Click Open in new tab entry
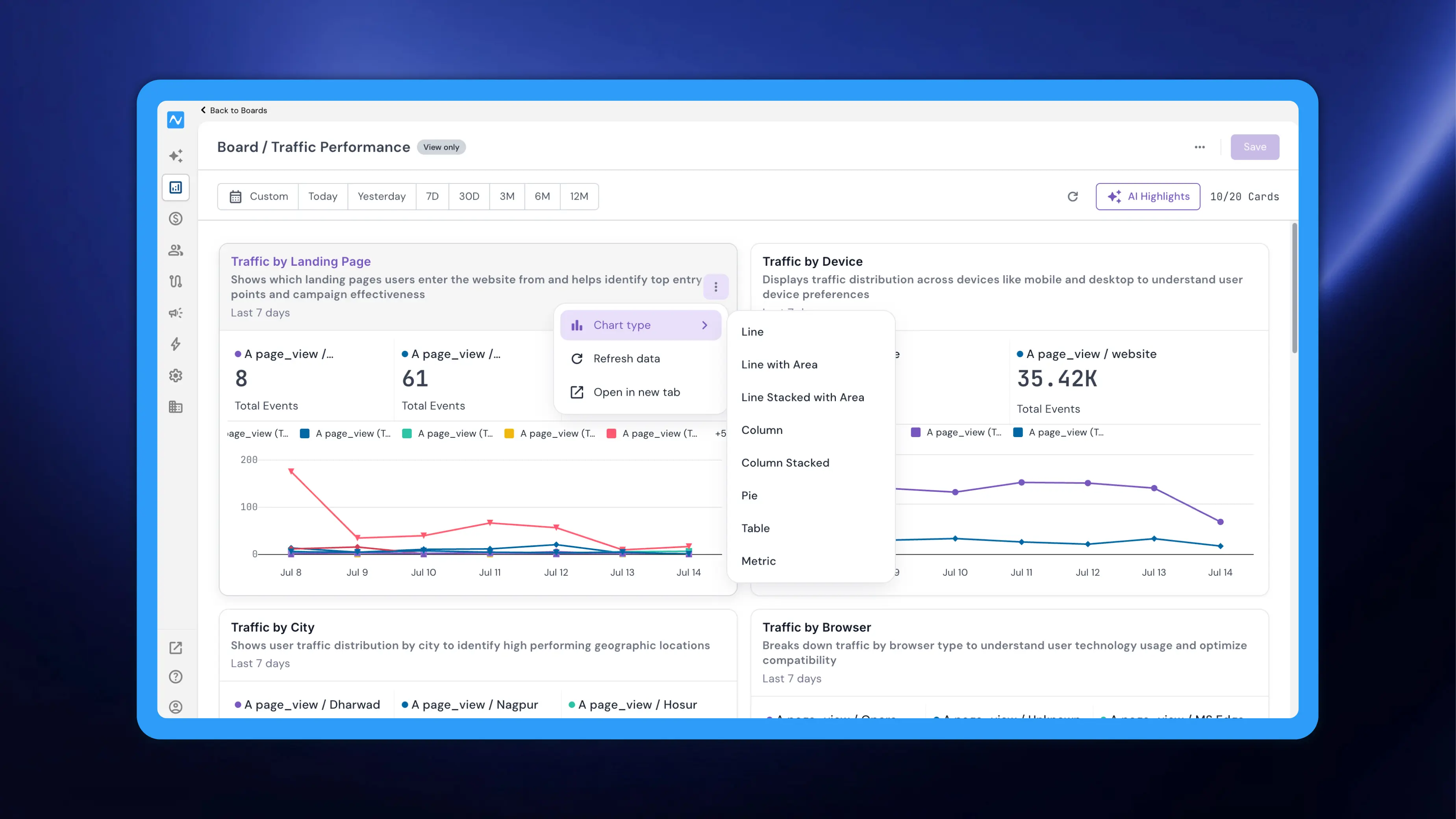This screenshot has width=1456, height=819. (640, 392)
